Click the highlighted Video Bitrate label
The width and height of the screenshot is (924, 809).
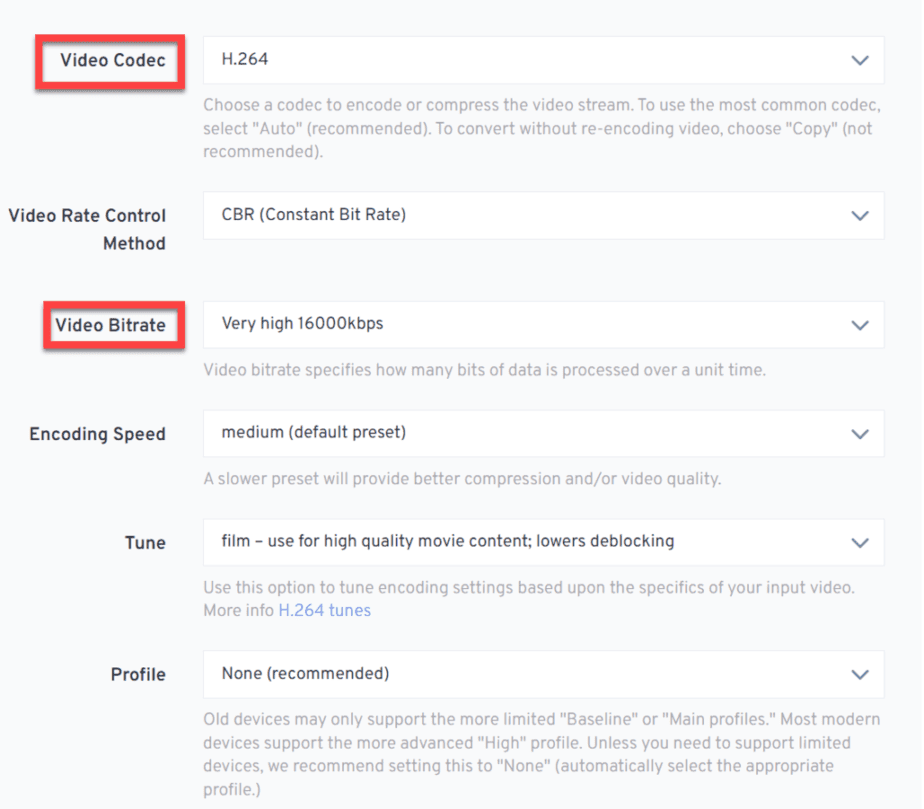tap(110, 325)
